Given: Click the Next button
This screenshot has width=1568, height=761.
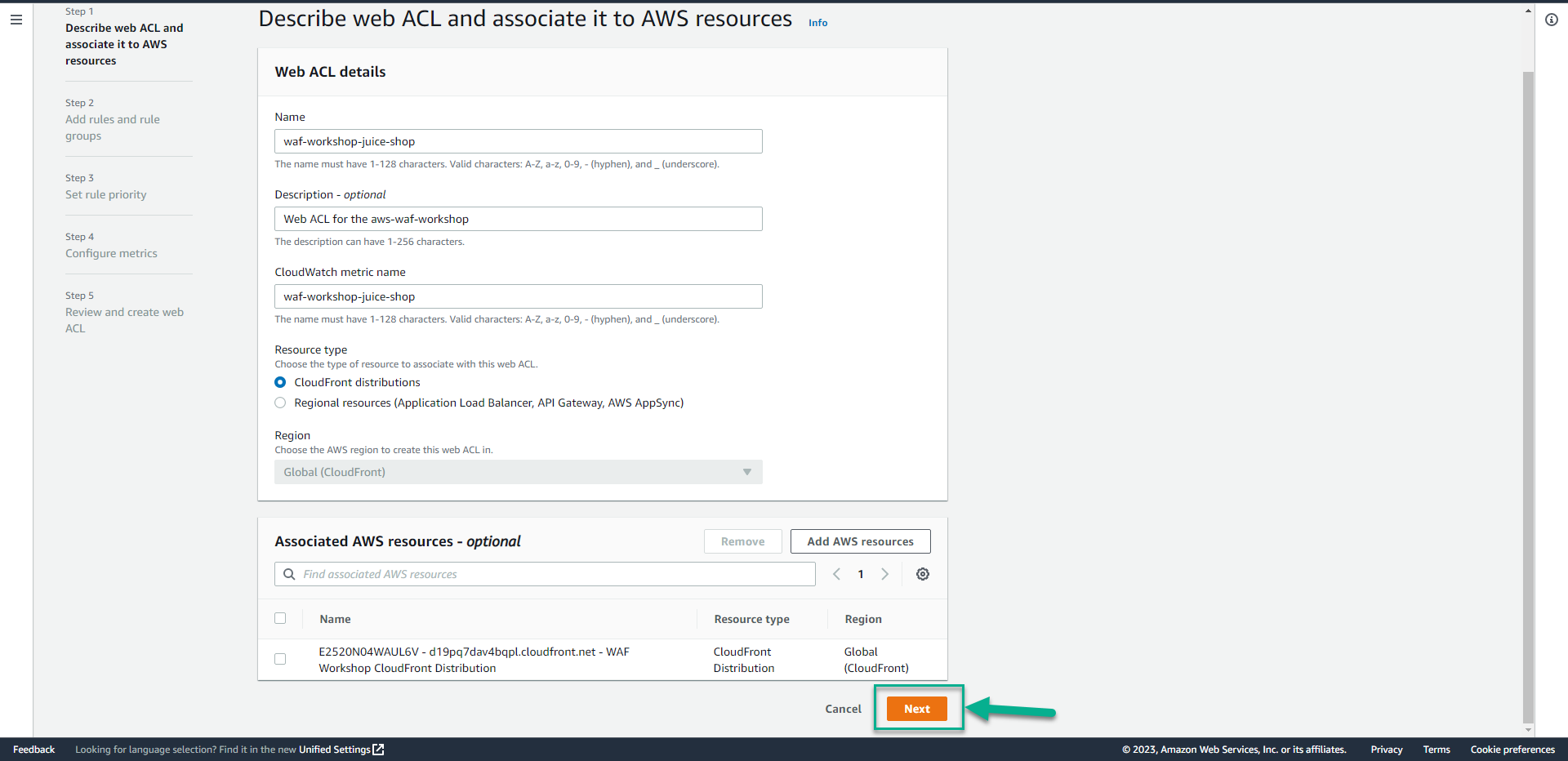Looking at the screenshot, I should pos(917,709).
